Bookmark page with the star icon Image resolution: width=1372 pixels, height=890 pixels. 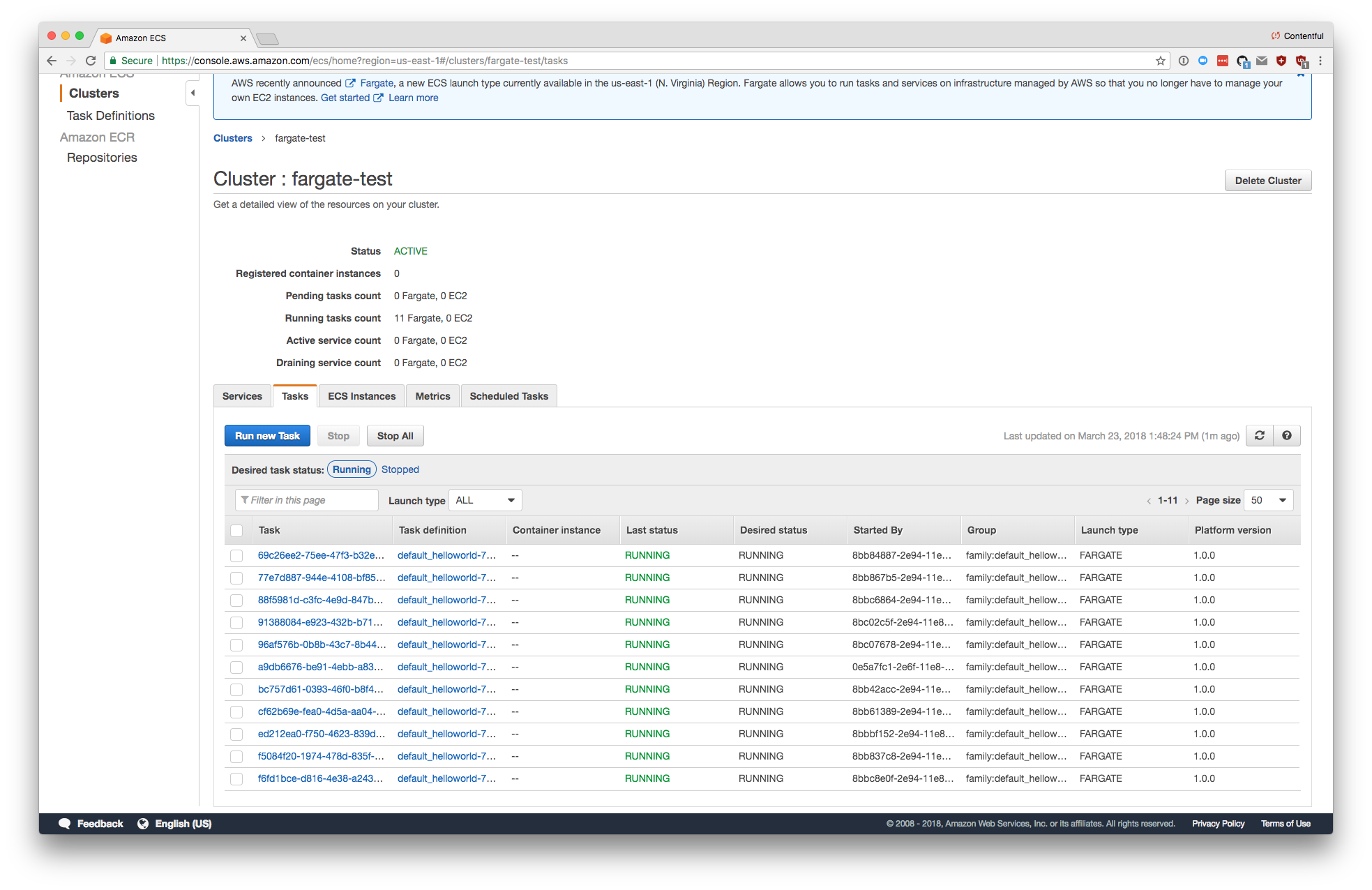1161,61
